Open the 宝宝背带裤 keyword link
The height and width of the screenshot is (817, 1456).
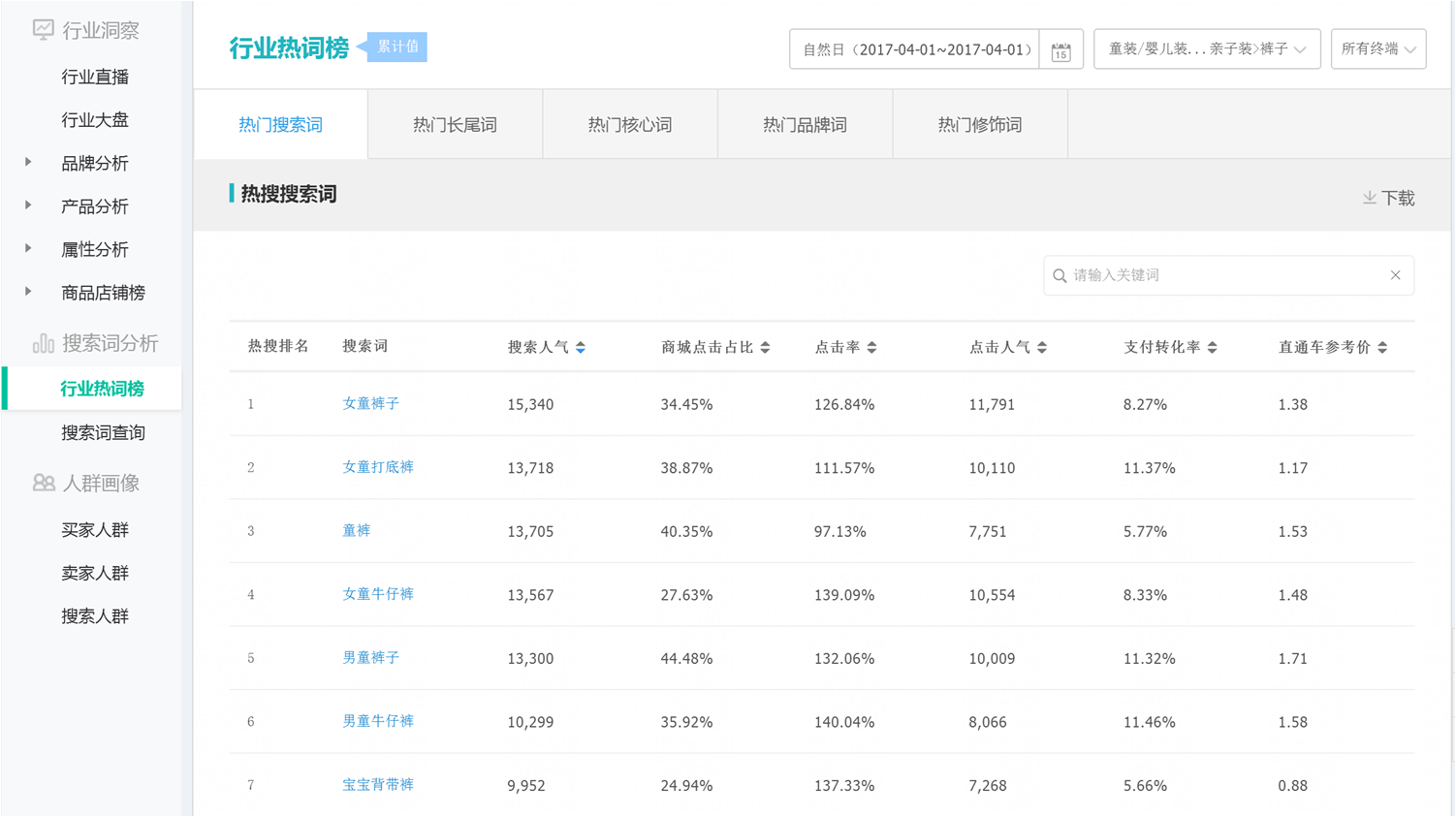pos(378,784)
